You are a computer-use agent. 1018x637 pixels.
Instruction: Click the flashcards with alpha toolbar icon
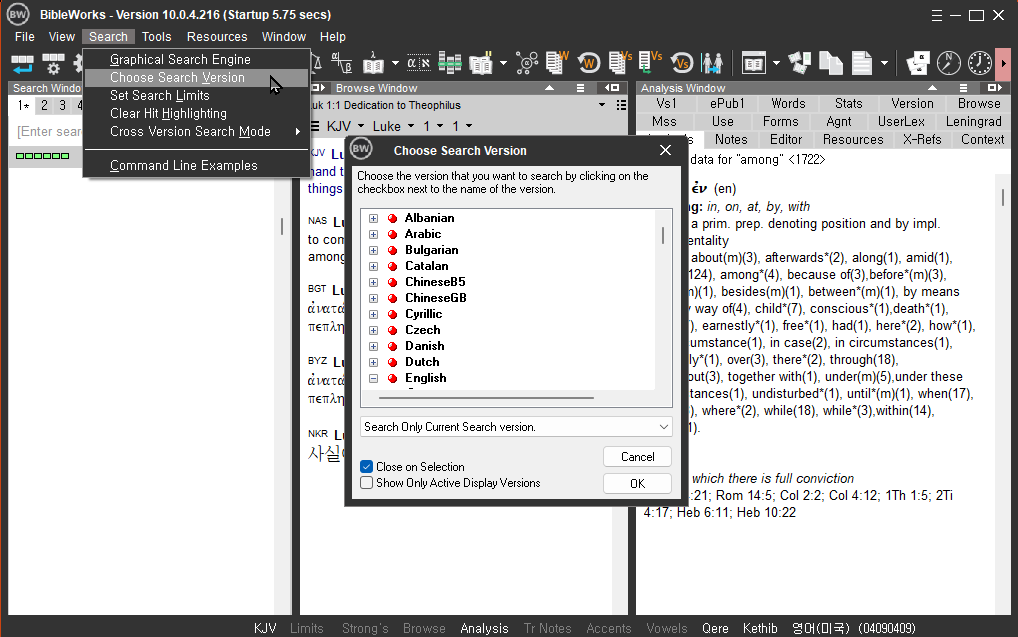918,63
